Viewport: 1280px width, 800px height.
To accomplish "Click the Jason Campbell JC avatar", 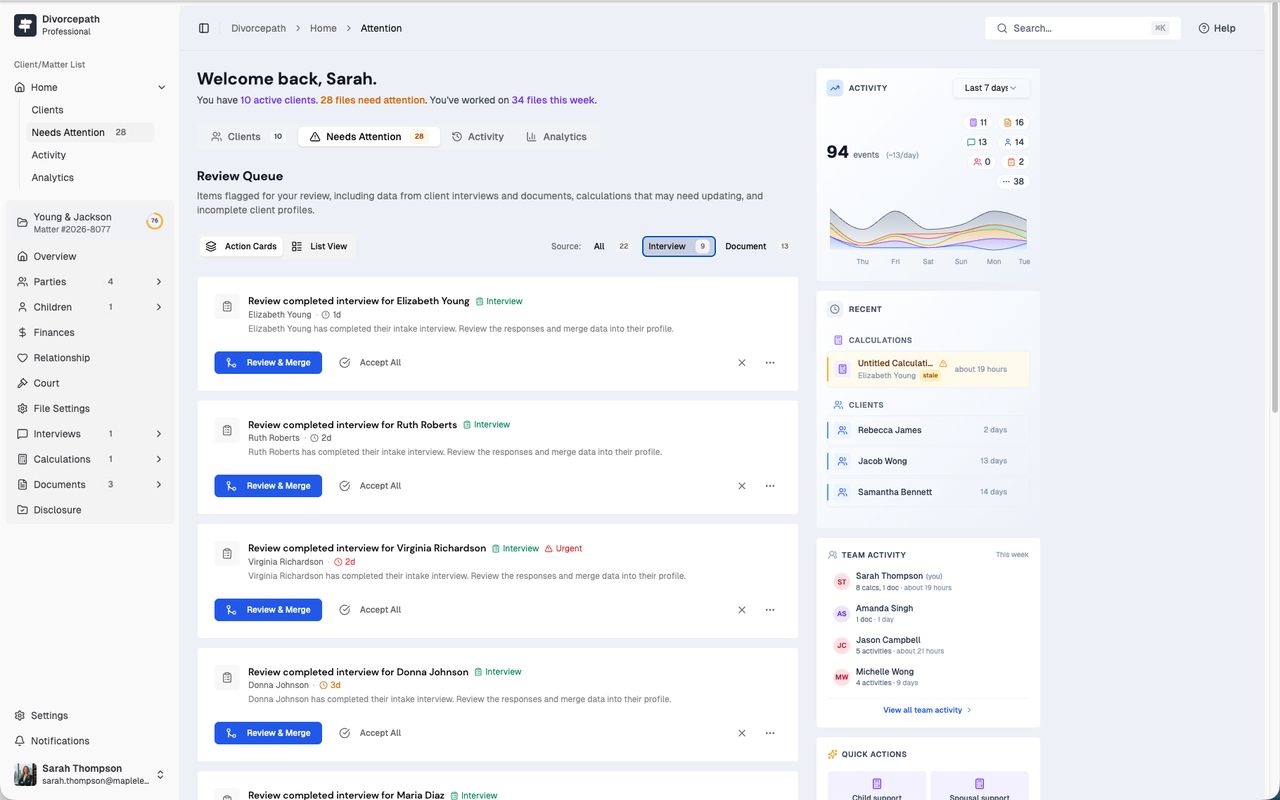I will pos(842,646).
